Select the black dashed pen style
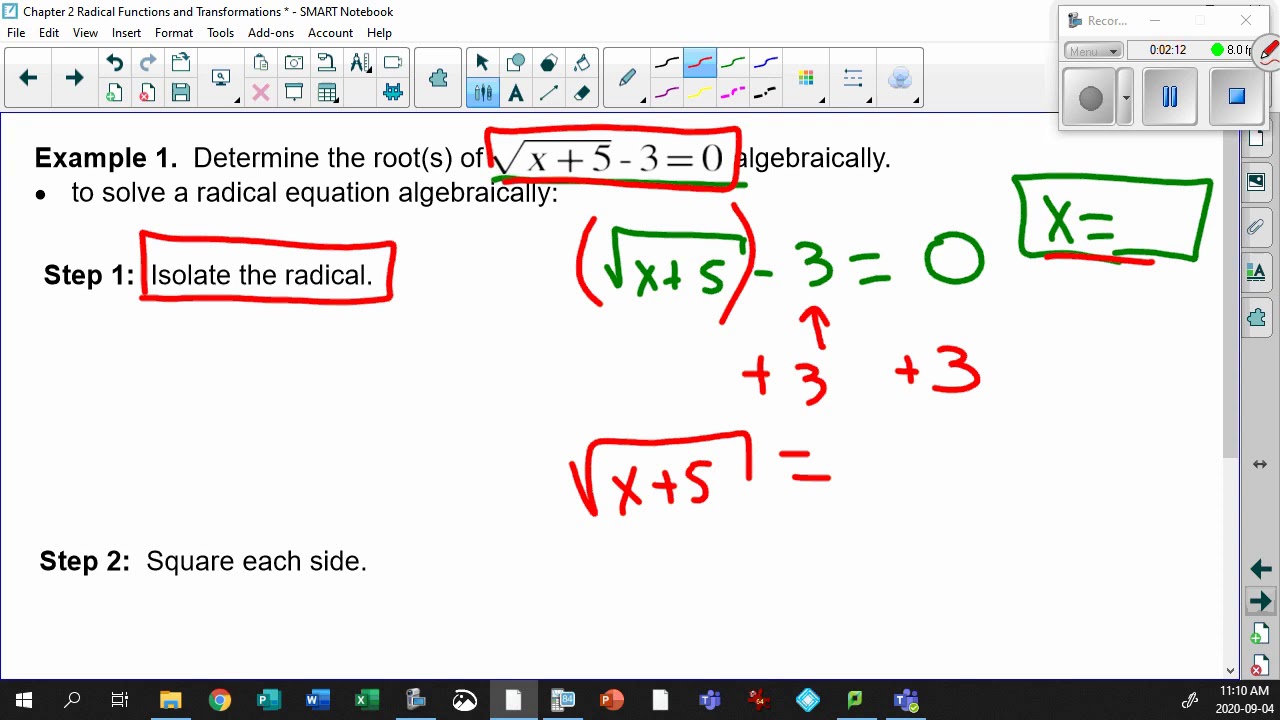Image resolution: width=1280 pixels, height=720 pixels. [765, 93]
